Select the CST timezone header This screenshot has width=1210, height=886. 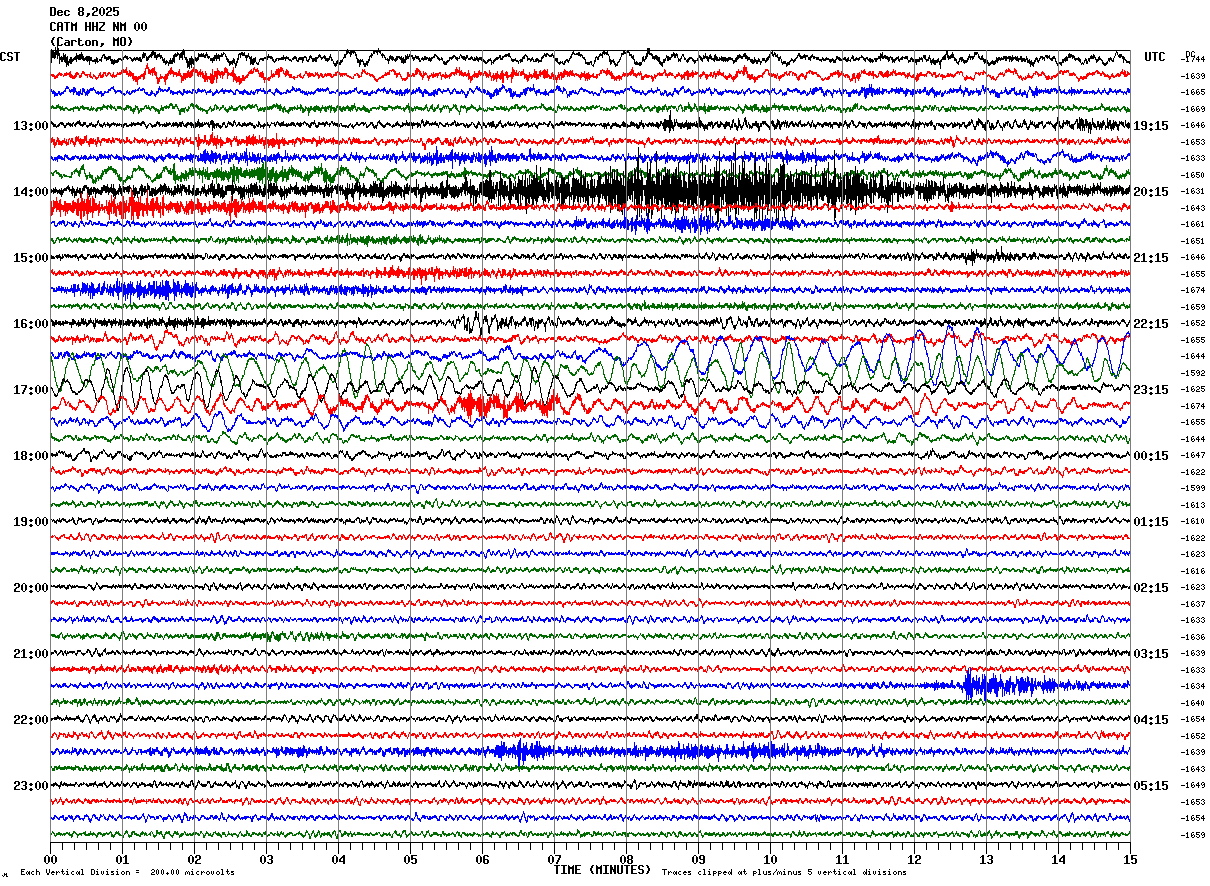[10, 57]
